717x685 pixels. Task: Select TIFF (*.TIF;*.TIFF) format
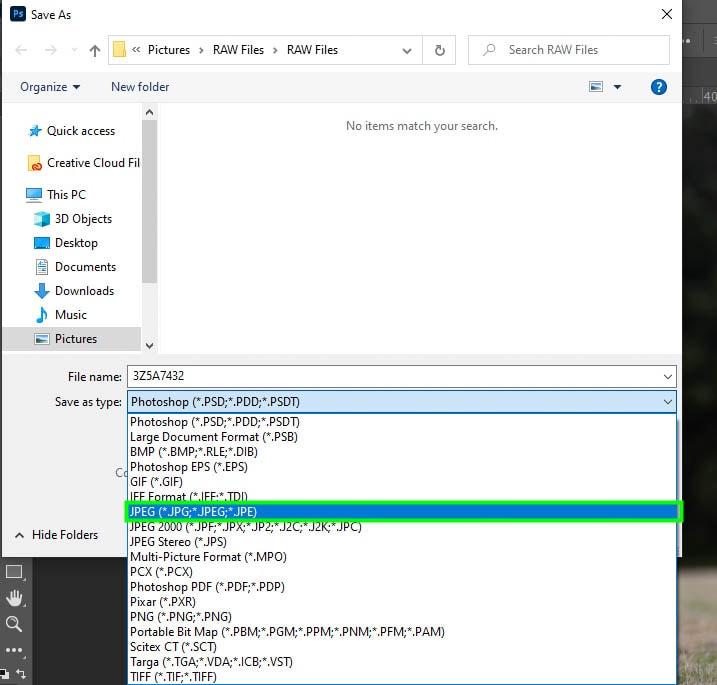coord(402,677)
